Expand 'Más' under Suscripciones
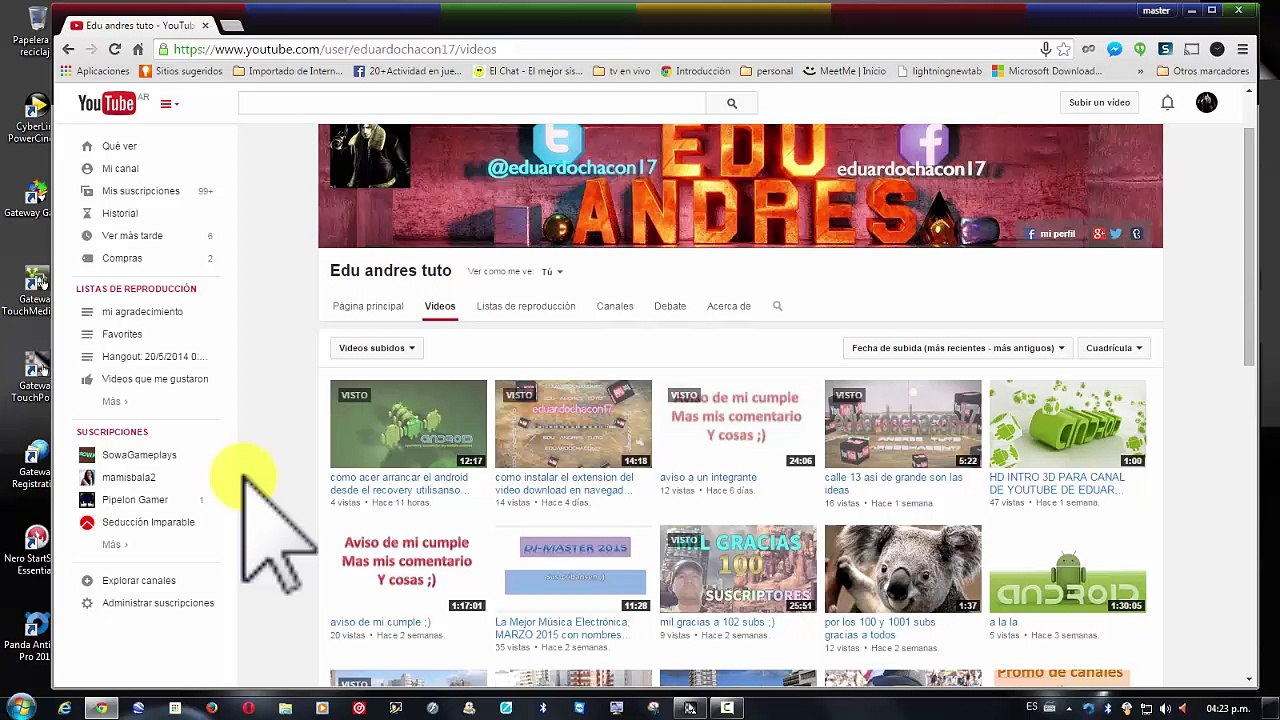1280x720 pixels. (x=114, y=545)
